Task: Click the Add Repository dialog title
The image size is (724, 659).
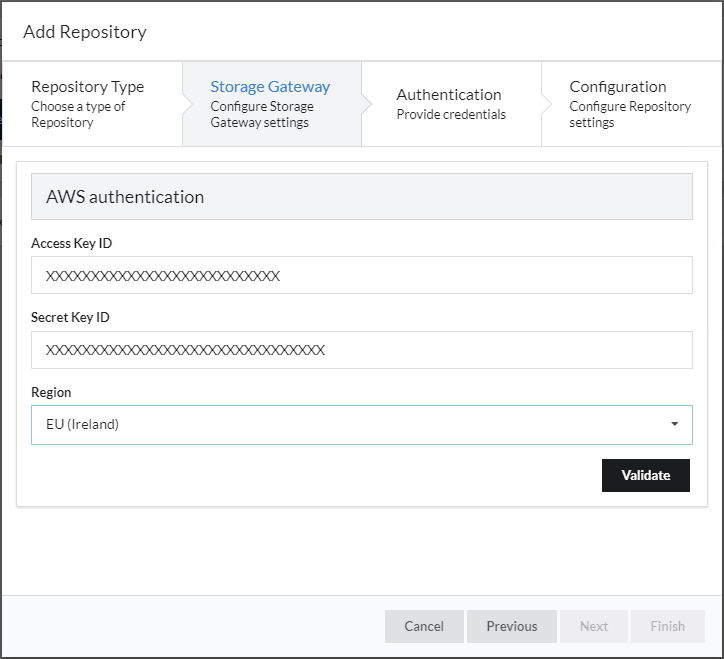Action: 85,32
